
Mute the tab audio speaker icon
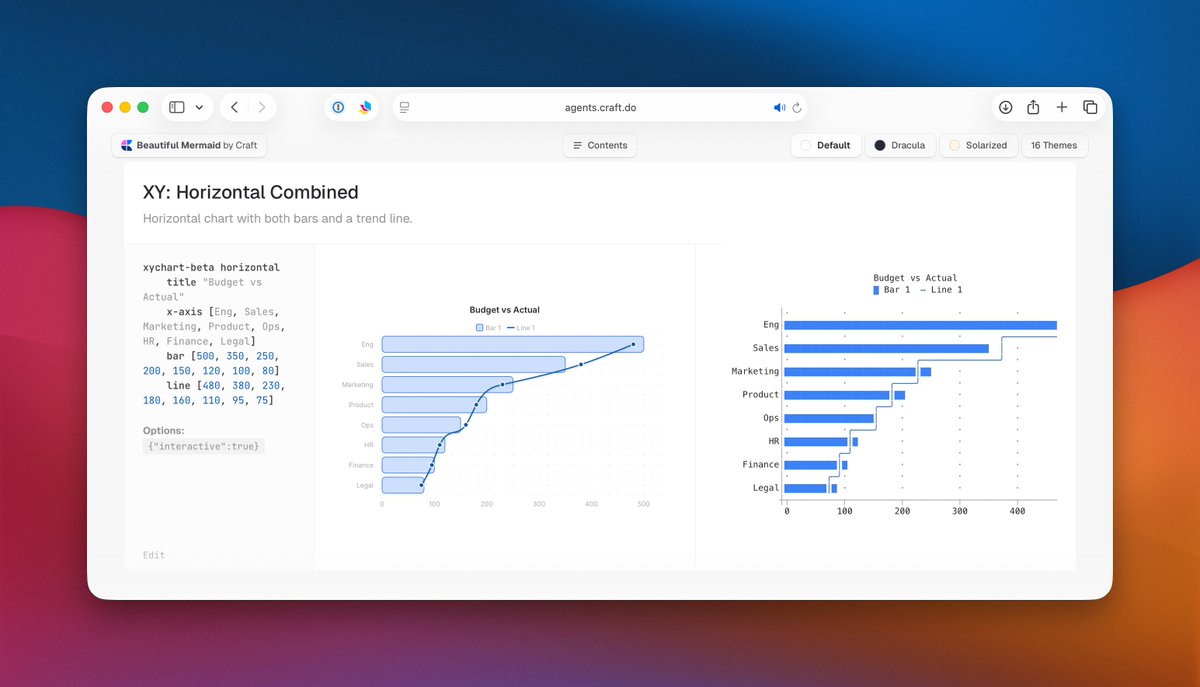pyautogui.click(x=779, y=107)
